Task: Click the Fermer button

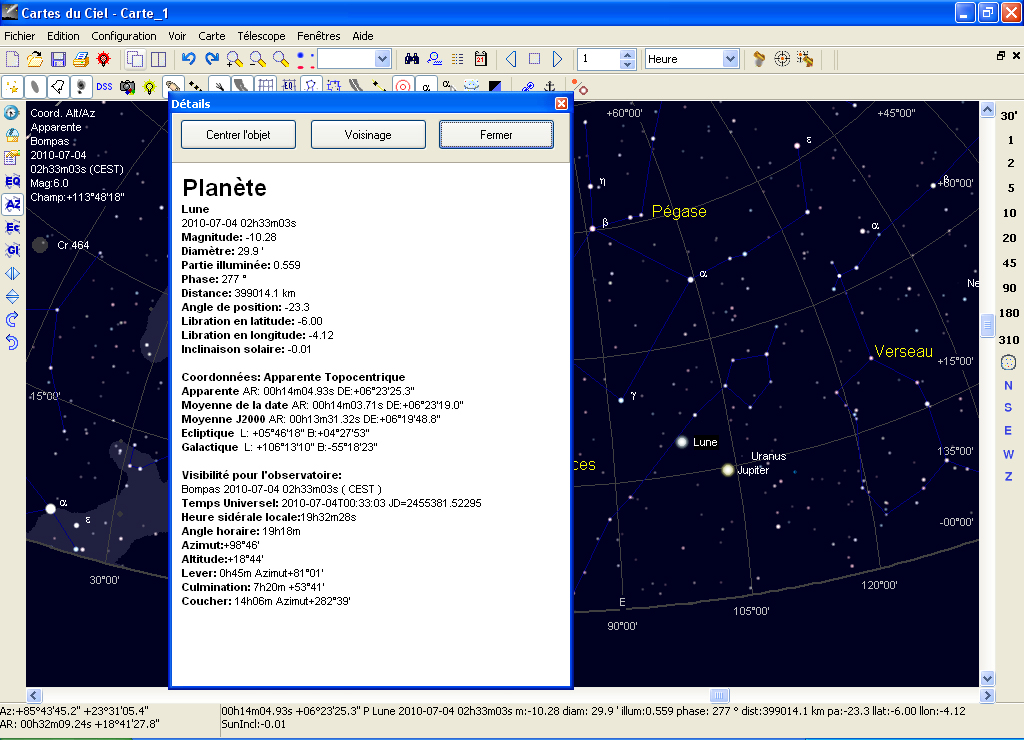Action: click(496, 135)
